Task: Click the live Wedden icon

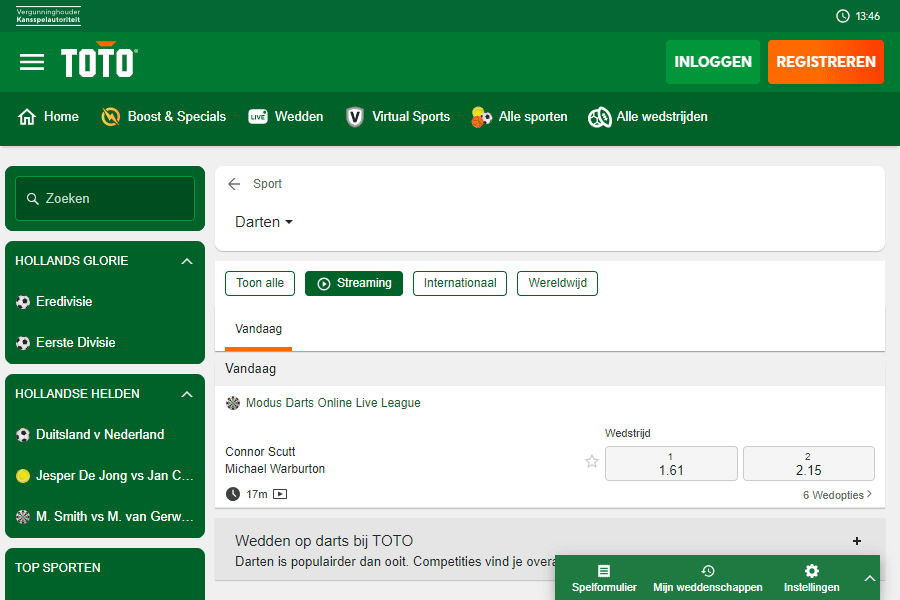Action: (258, 117)
